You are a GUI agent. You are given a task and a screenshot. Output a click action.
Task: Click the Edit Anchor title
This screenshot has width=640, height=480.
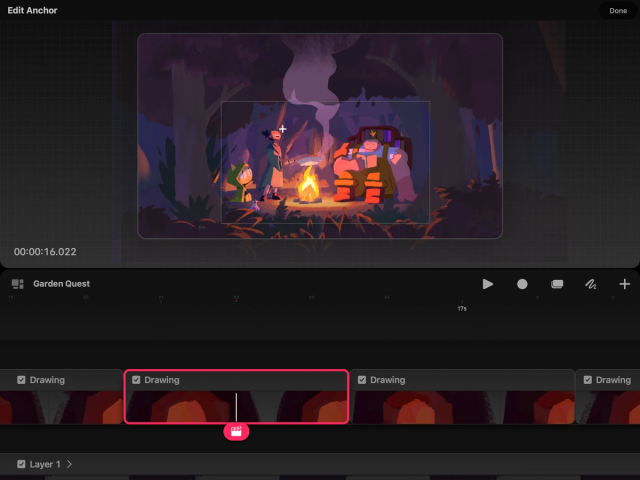[32, 11]
